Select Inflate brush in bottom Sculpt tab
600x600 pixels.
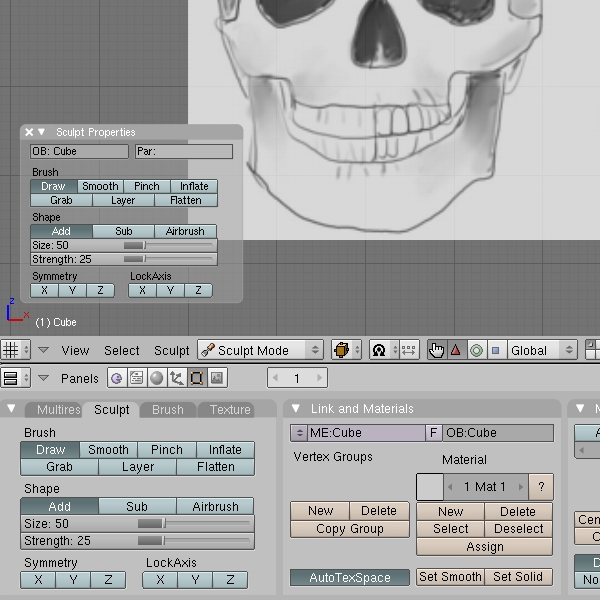[x=225, y=450]
